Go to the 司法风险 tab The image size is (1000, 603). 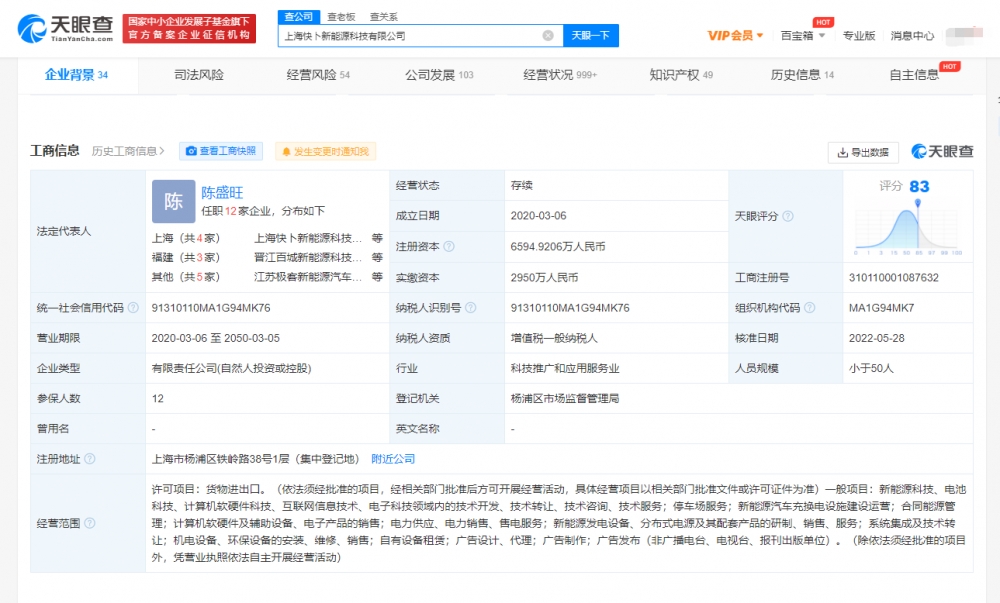(x=199, y=75)
